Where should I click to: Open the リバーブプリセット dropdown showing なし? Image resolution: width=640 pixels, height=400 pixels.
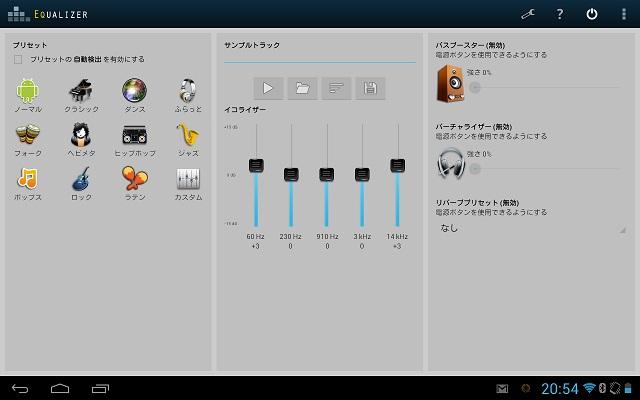point(531,229)
